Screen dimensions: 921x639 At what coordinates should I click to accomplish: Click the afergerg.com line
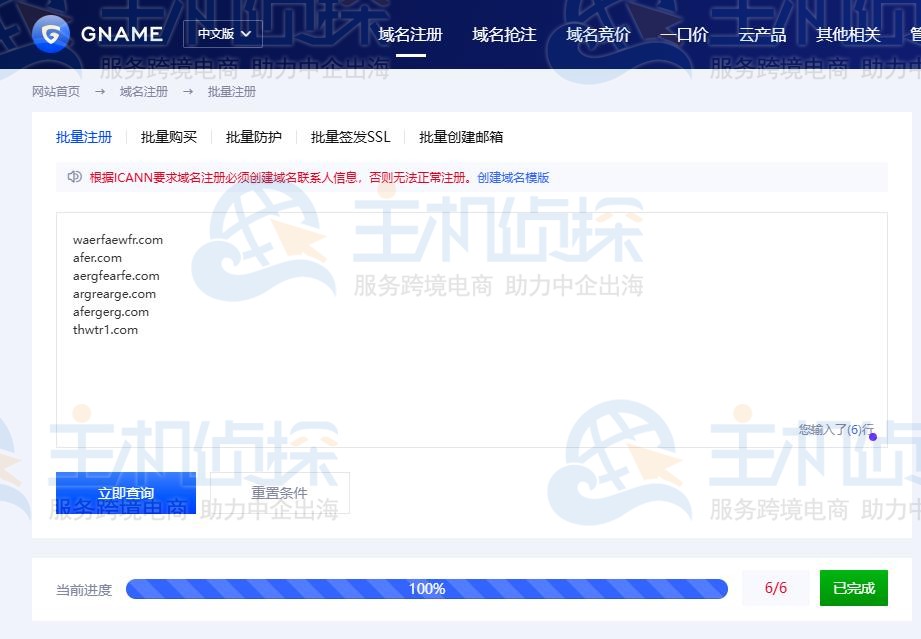tap(111, 312)
